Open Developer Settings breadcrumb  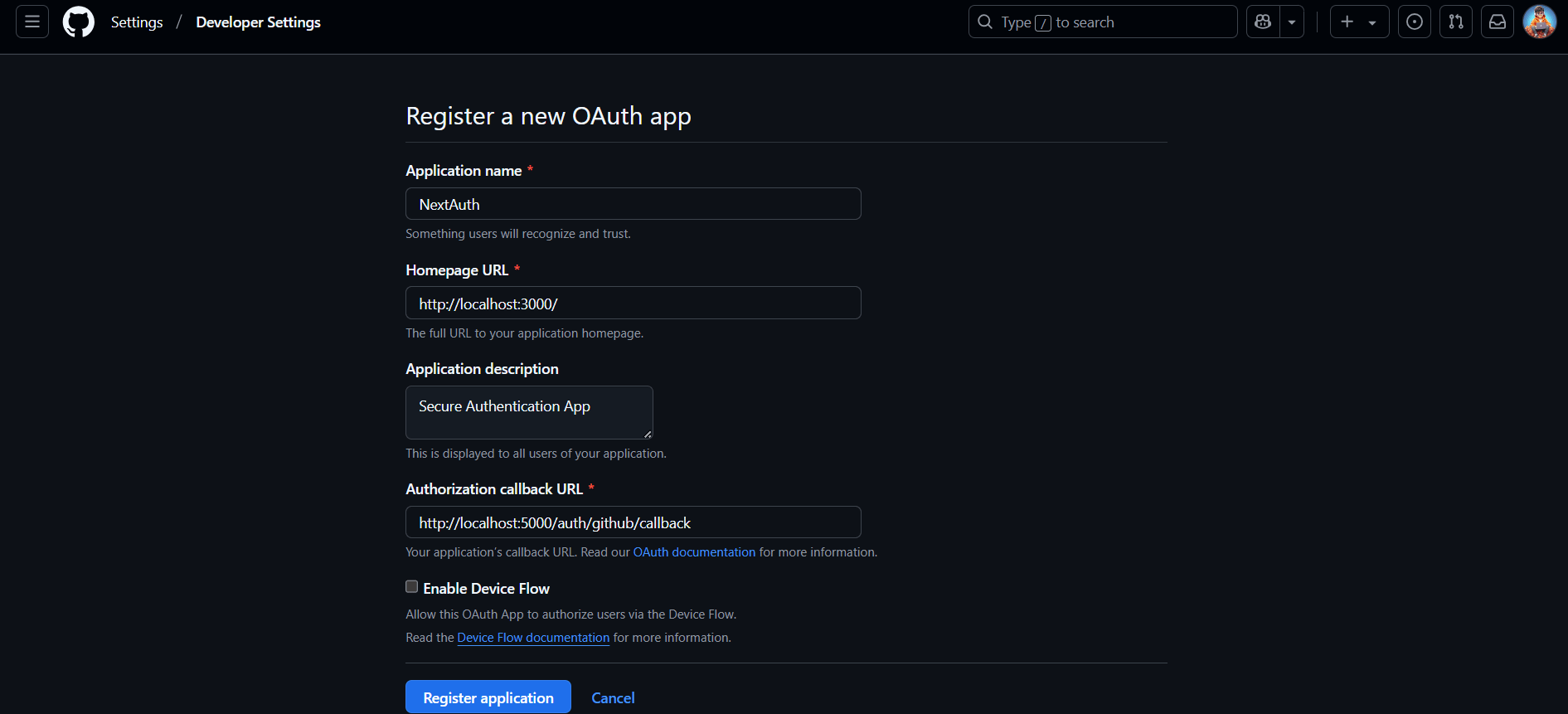[x=258, y=22]
